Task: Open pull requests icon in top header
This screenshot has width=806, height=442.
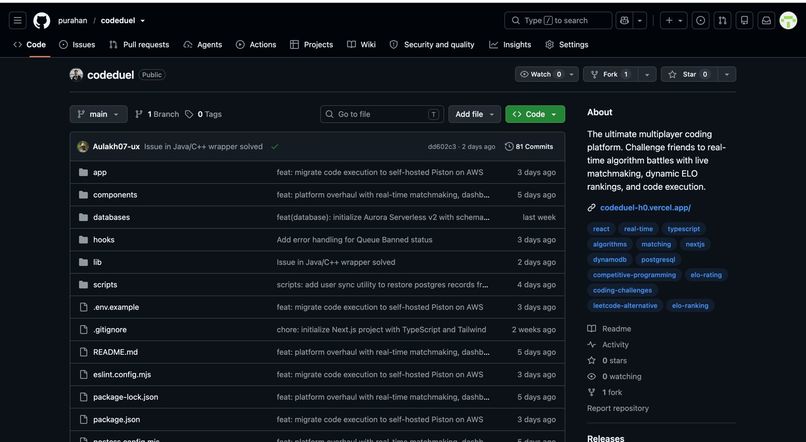Action: pyautogui.click(x=722, y=21)
